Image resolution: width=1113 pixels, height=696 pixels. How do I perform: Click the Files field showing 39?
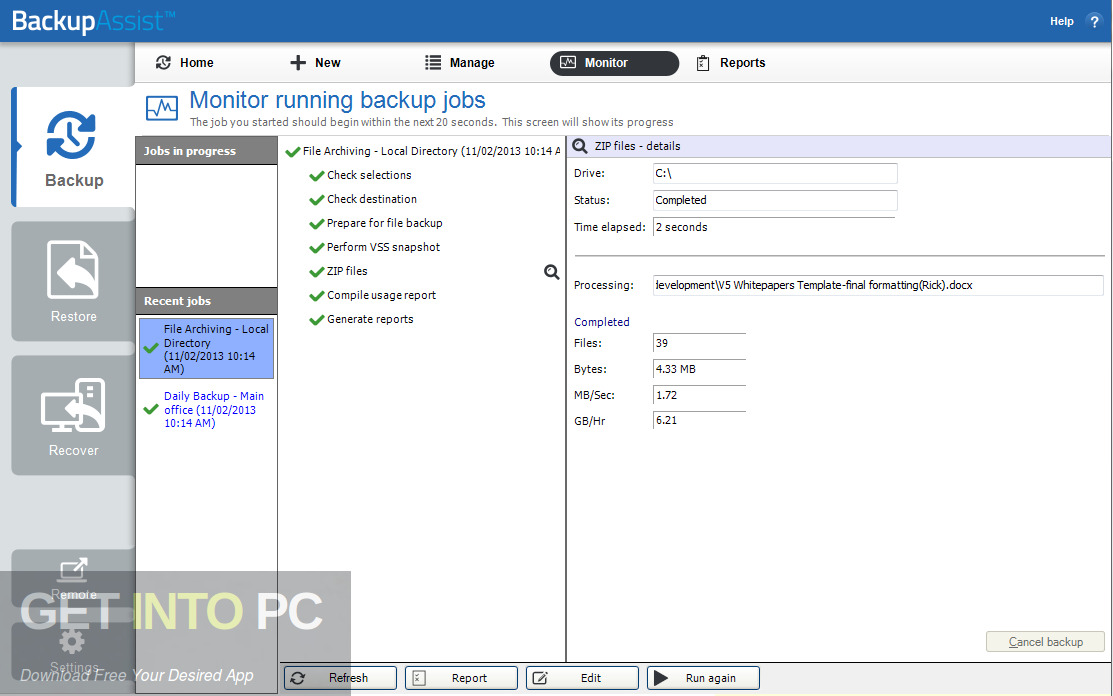[x=698, y=343]
